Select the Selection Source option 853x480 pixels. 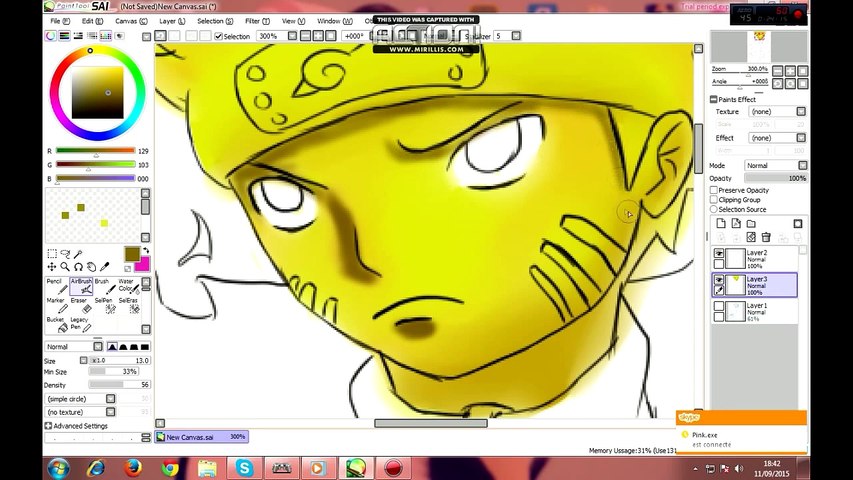[714, 209]
